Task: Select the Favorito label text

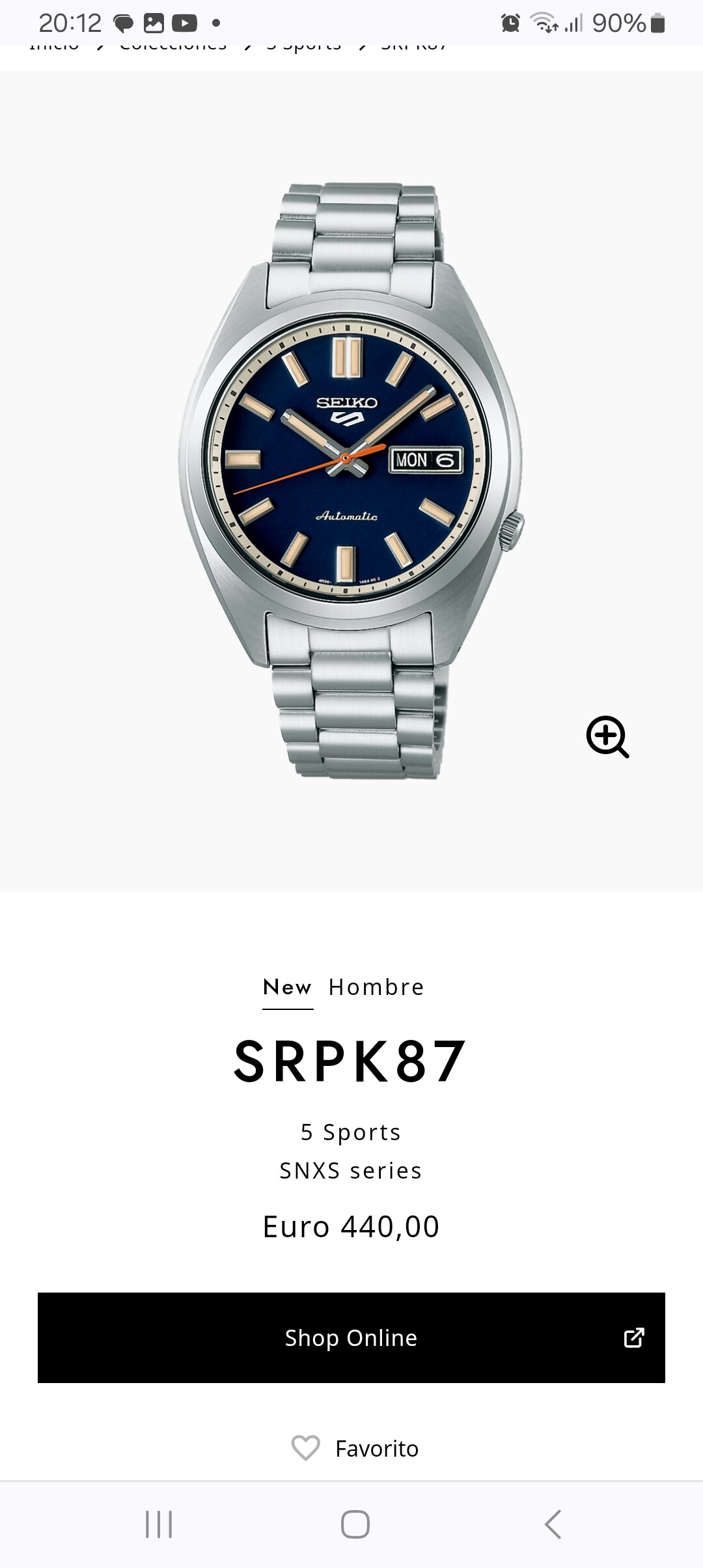Action: [377, 1449]
